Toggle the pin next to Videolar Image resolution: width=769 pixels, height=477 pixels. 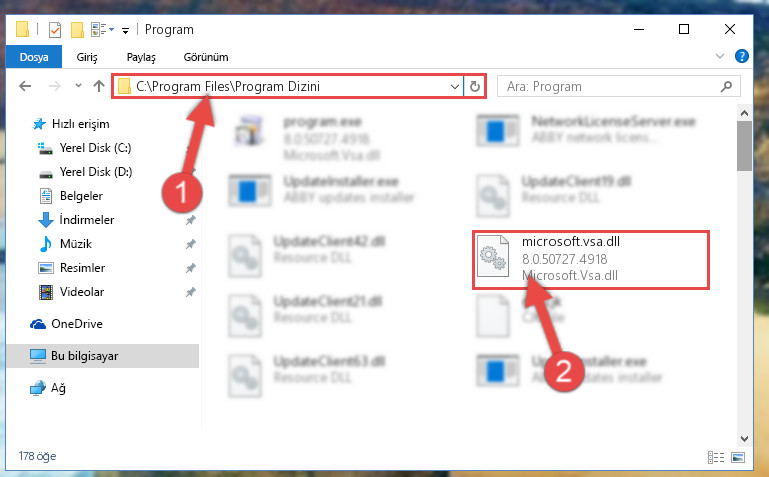click(x=190, y=292)
